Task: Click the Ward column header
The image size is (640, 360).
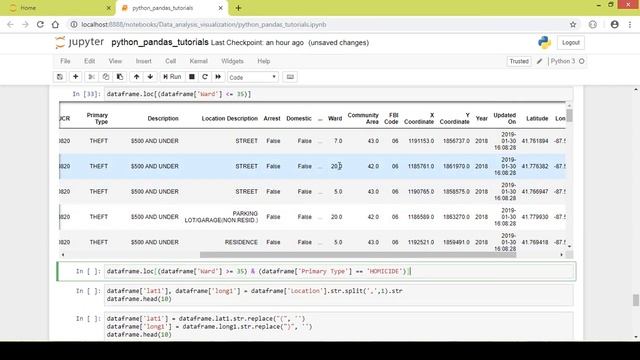Action: pos(335,118)
